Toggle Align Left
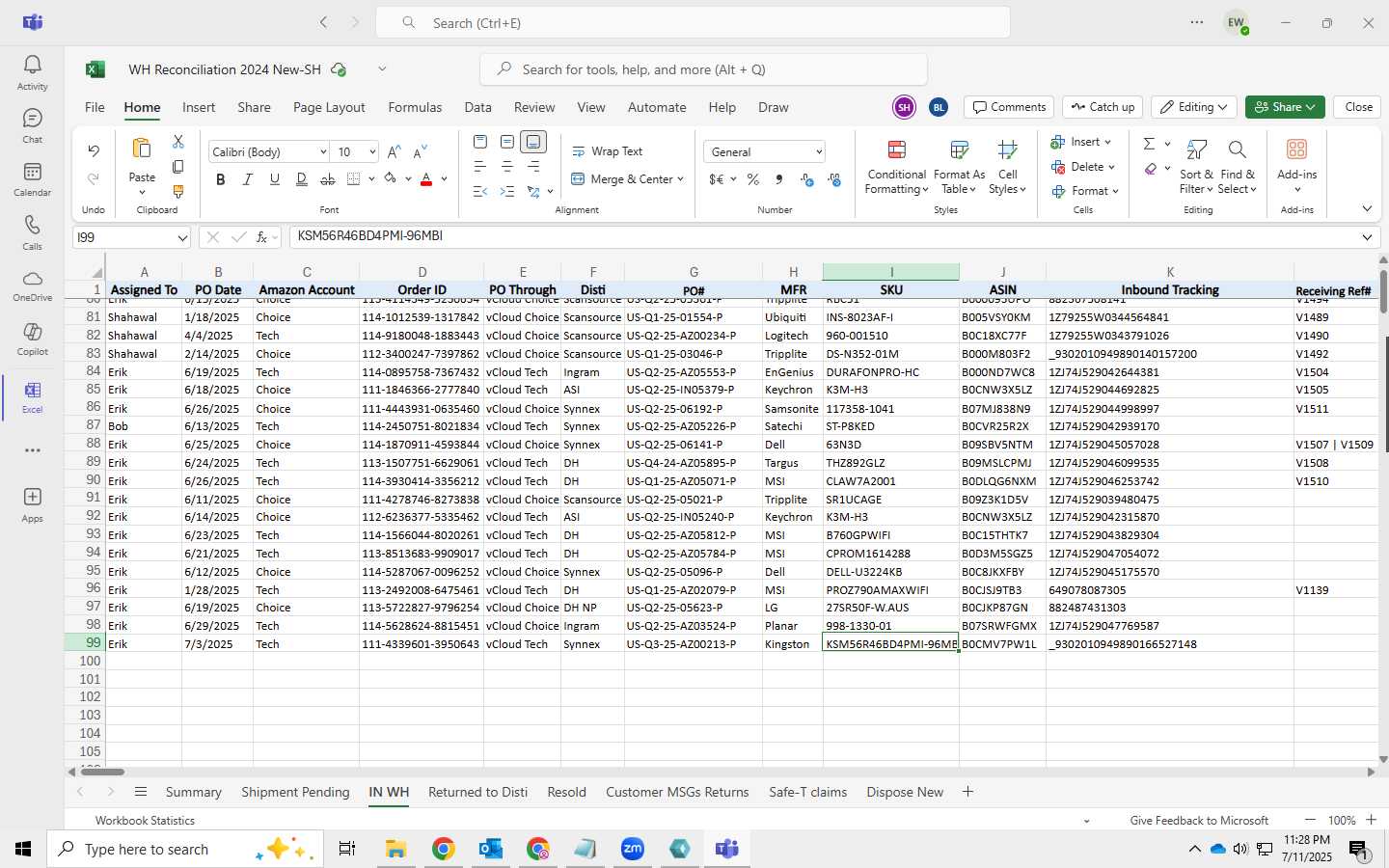Screen dimensions: 1389x868 pyautogui.click(x=480, y=167)
